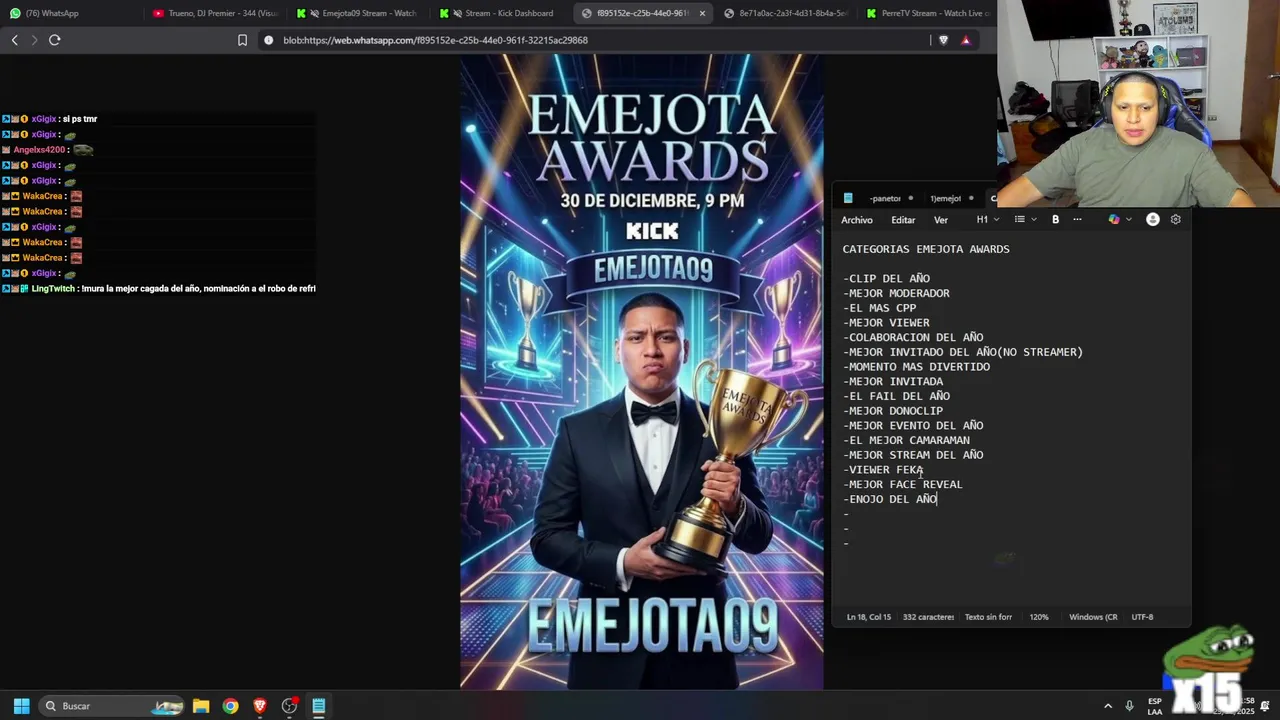Screen dimensions: 1280x720
Task: Click the -EL MEJOR CAMARAMAN line
Action: (x=906, y=440)
